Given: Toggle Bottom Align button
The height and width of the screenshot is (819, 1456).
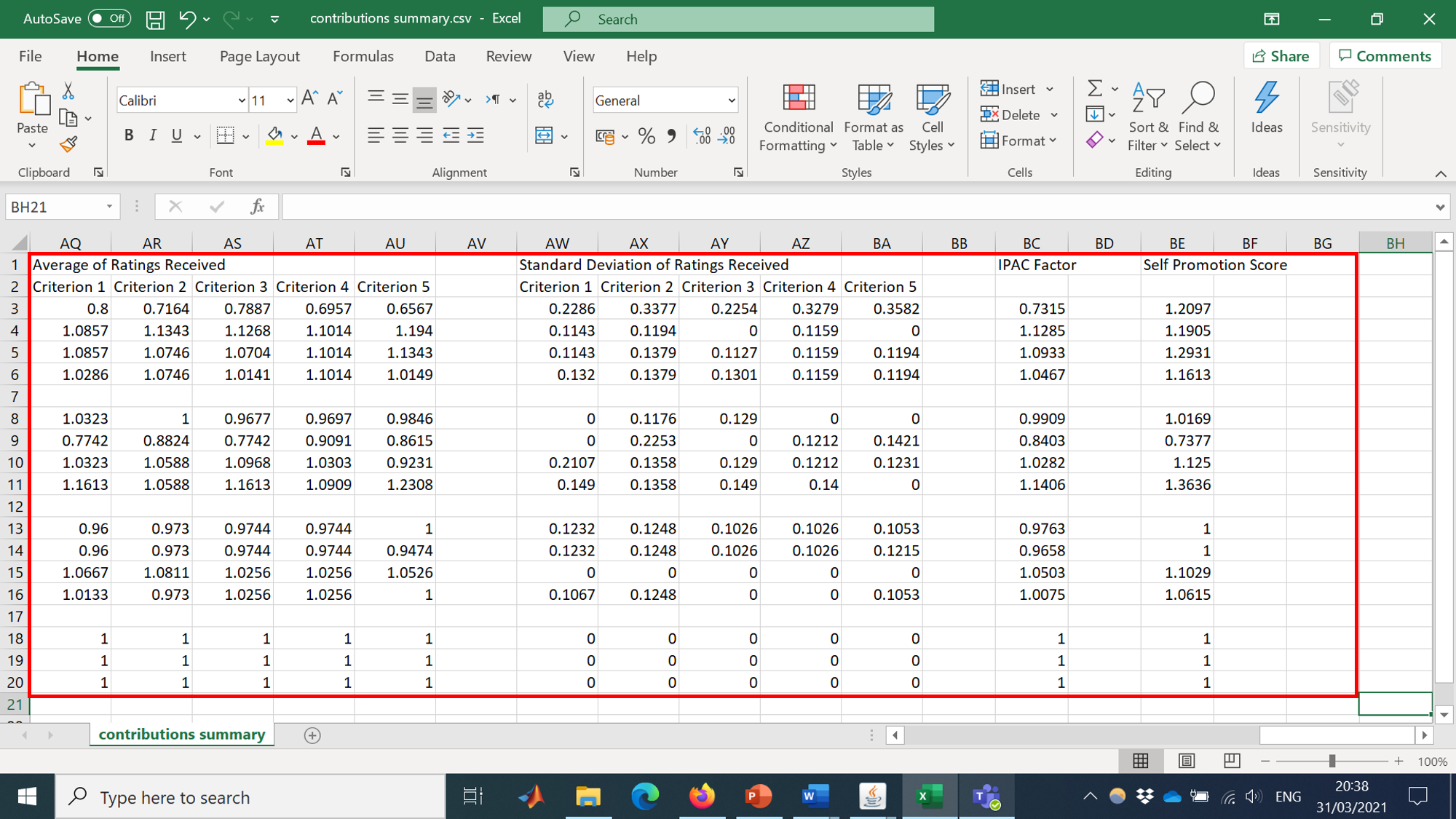Looking at the screenshot, I should tap(424, 100).
